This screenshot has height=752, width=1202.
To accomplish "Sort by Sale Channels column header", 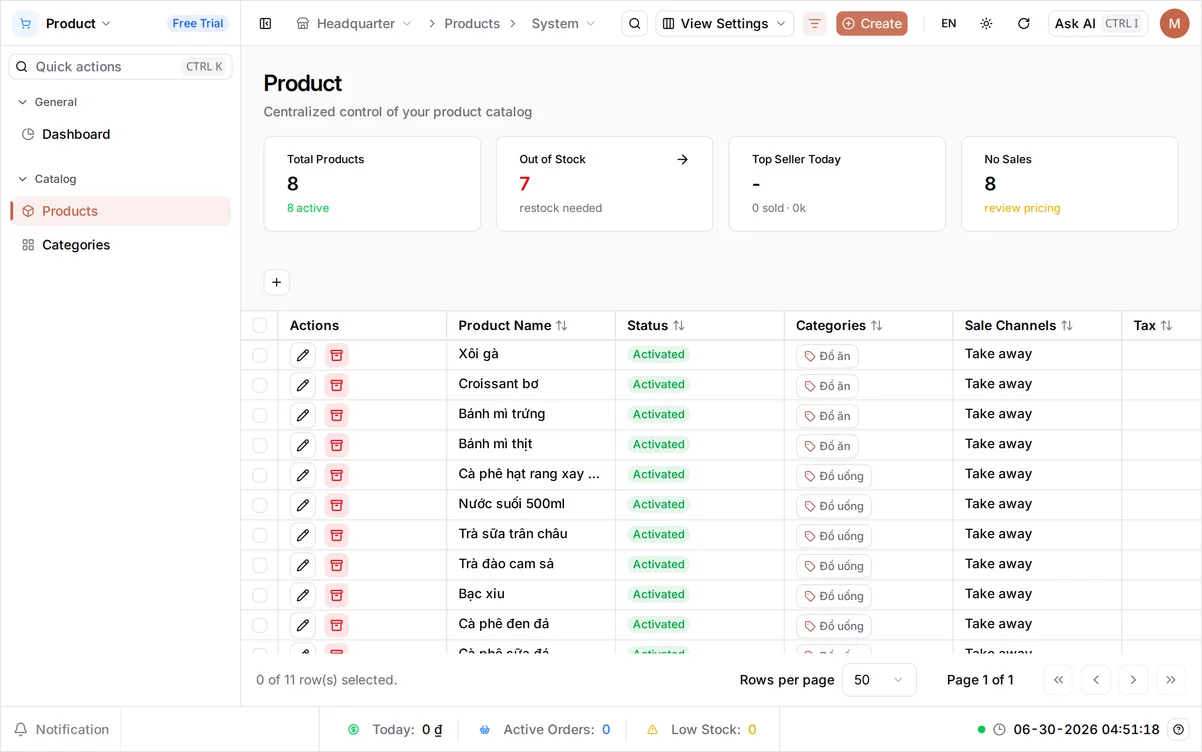I will pos(1018,325).
